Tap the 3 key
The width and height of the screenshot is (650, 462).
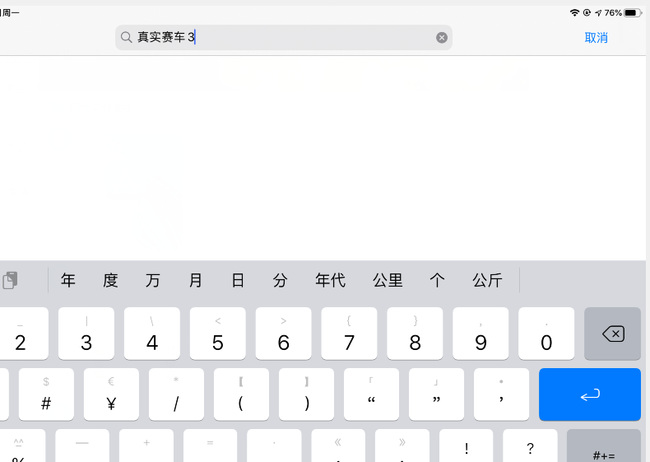(86, 333)
